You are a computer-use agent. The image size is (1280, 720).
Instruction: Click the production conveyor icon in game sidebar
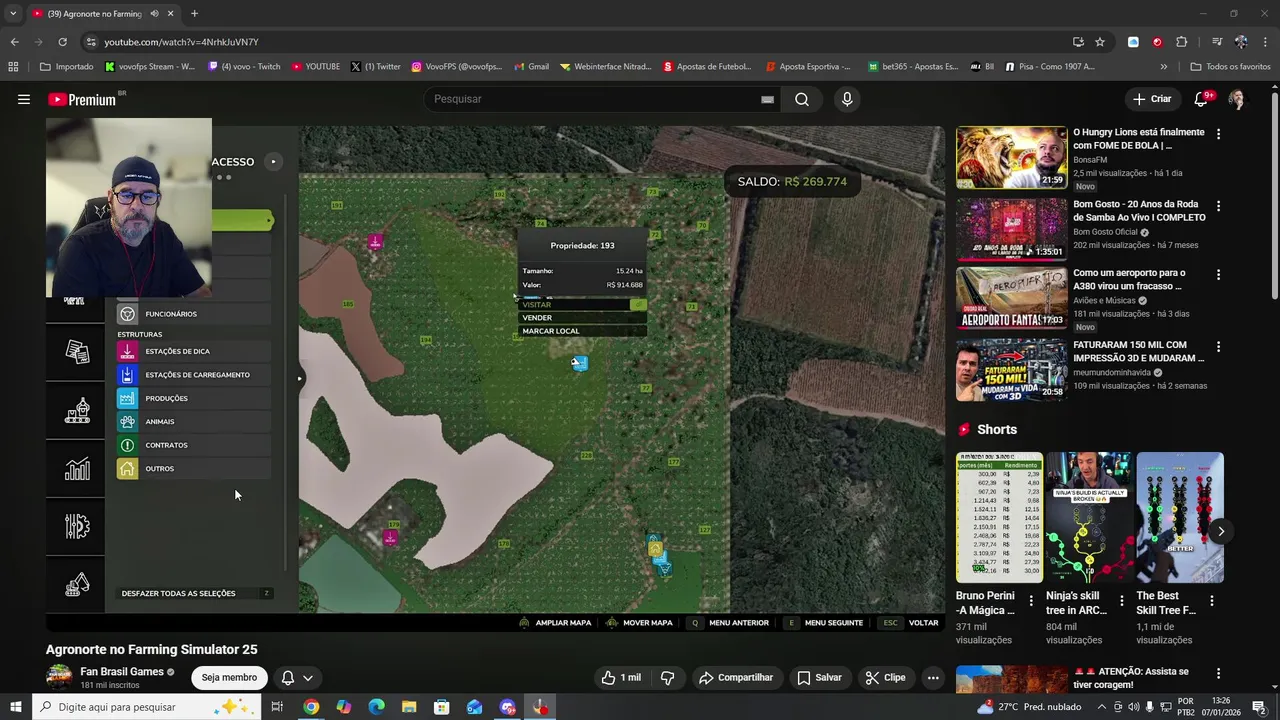tap(77, 411)
